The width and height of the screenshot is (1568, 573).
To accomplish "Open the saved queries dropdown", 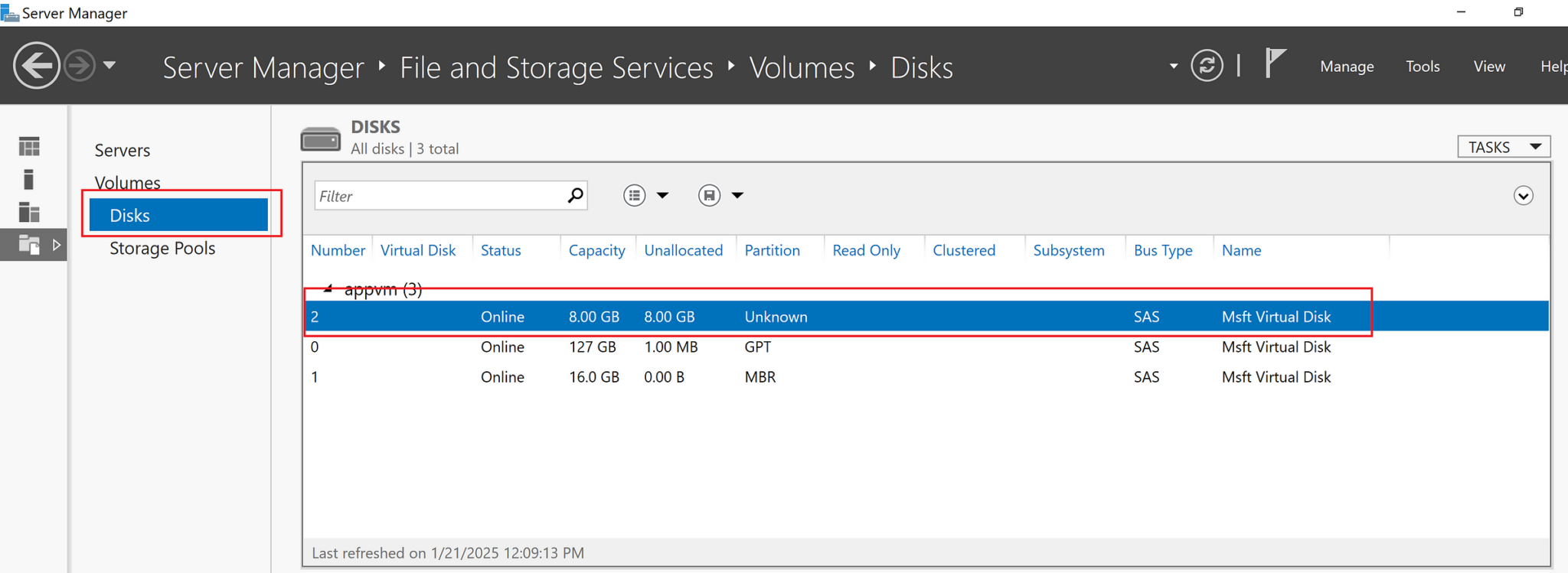I will coord(720,196).
